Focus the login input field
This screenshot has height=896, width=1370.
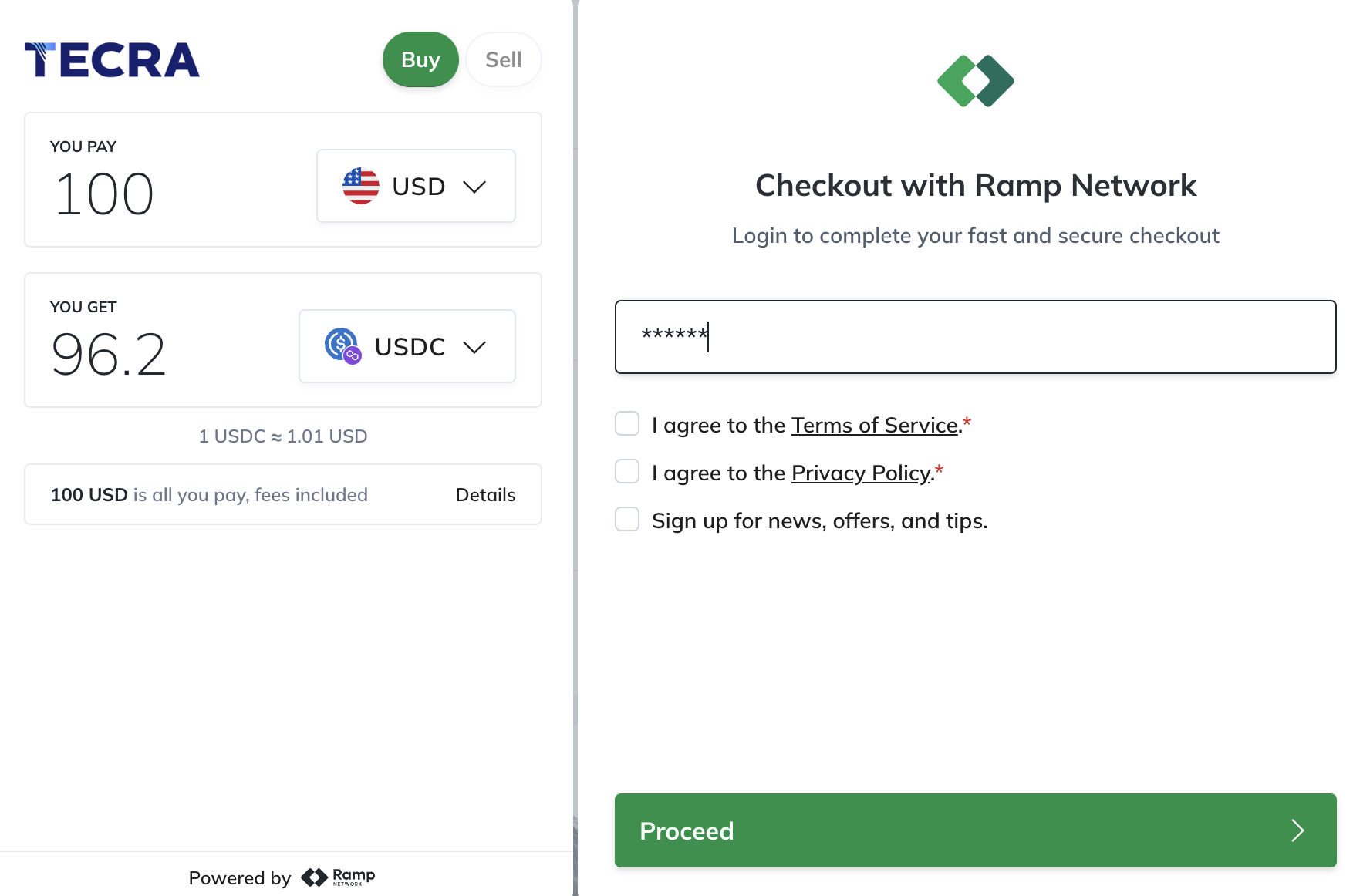tap(976, 337)
